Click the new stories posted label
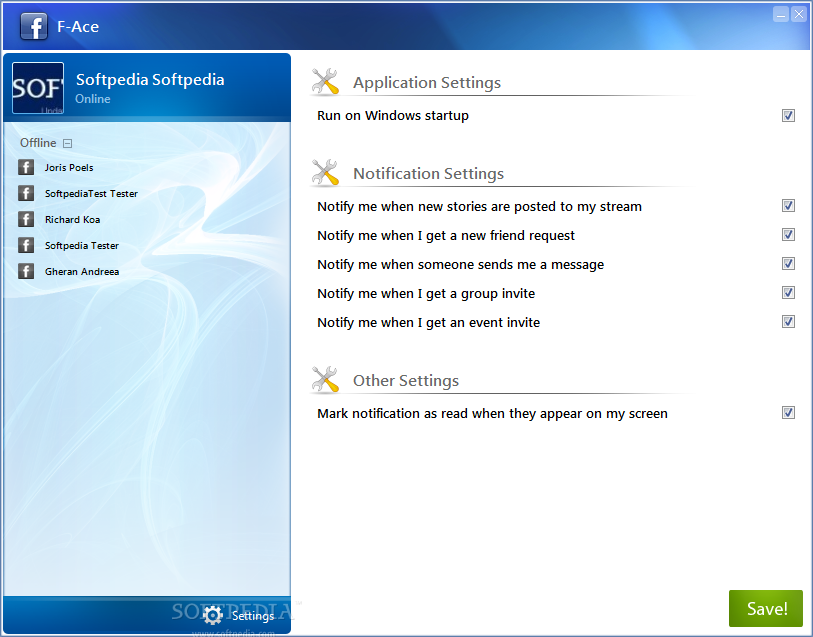The width and height of the screenshot is (813, 637). pos(480,207)
